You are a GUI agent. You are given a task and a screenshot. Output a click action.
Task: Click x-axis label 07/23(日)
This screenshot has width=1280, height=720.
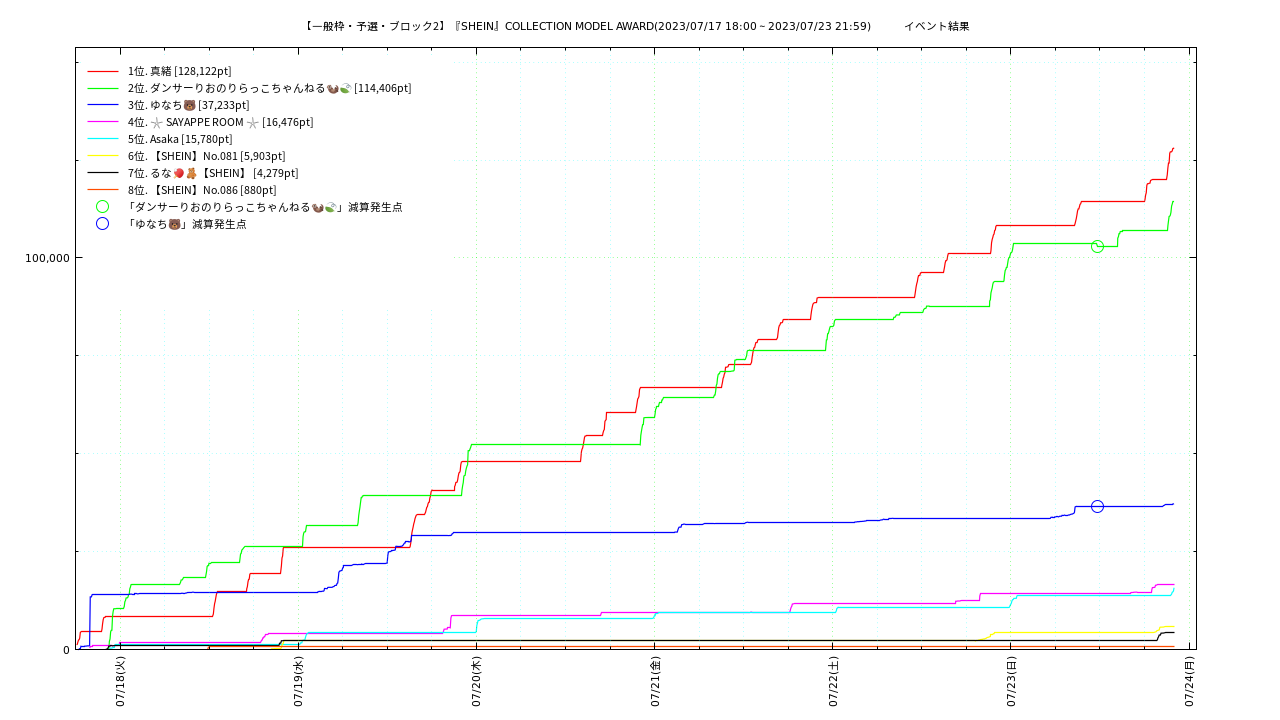coord(1011,682)
